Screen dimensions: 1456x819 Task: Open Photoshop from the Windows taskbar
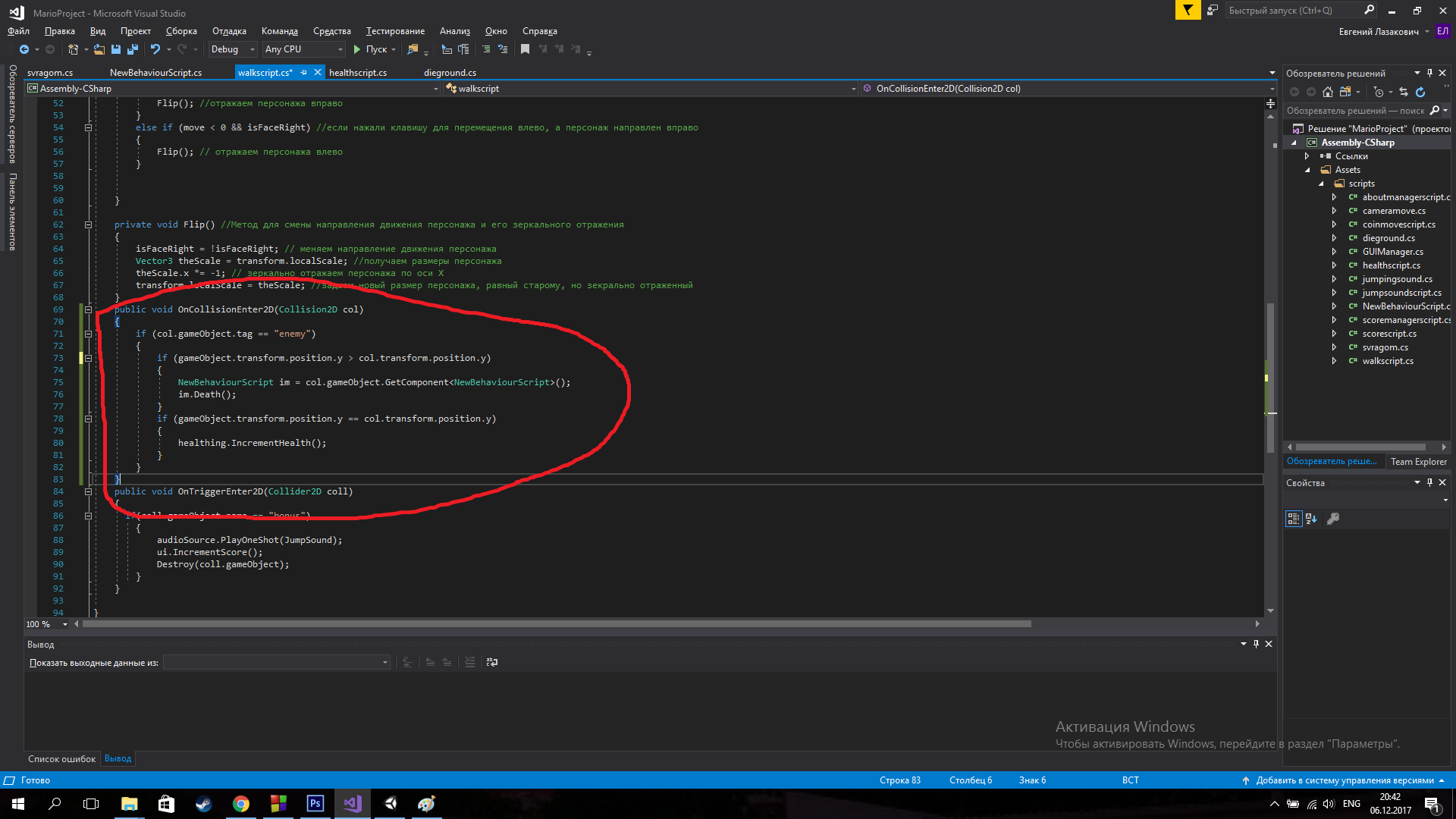[x=315, y=804]
